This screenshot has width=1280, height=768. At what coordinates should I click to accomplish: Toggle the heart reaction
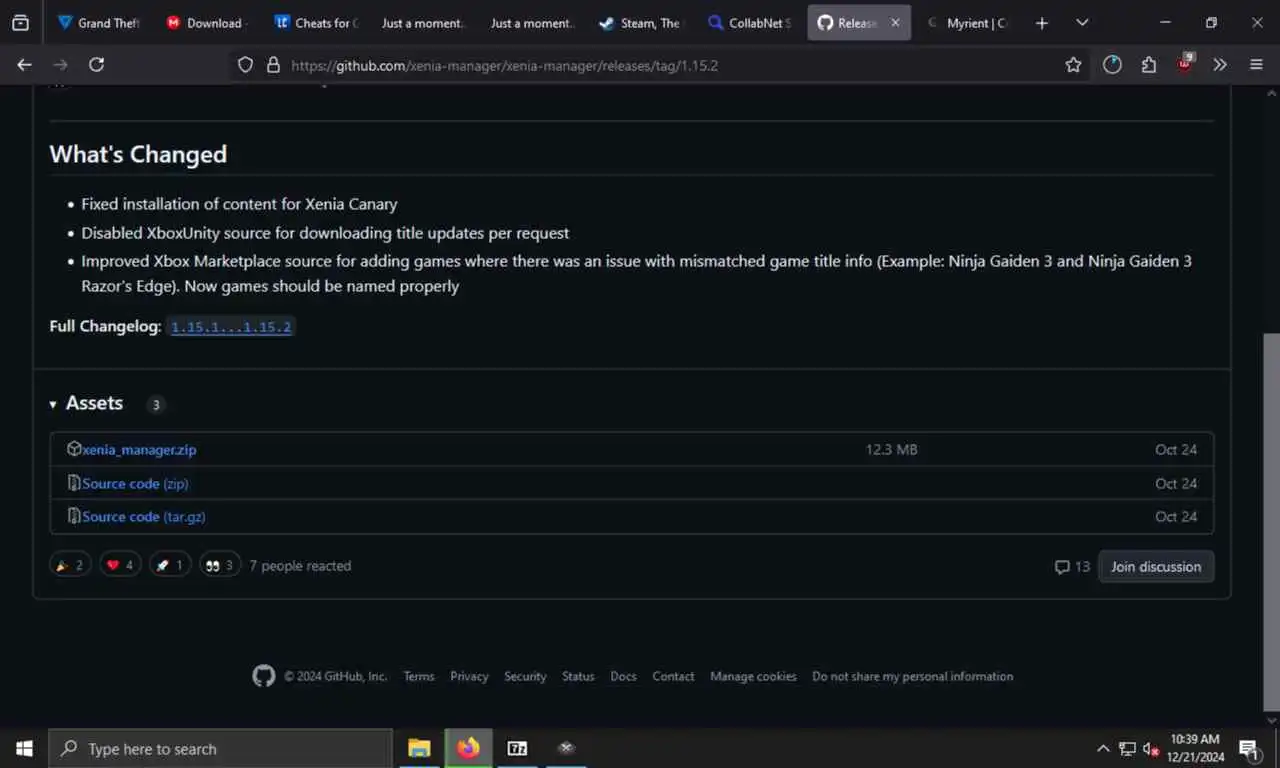coord(120,565)
